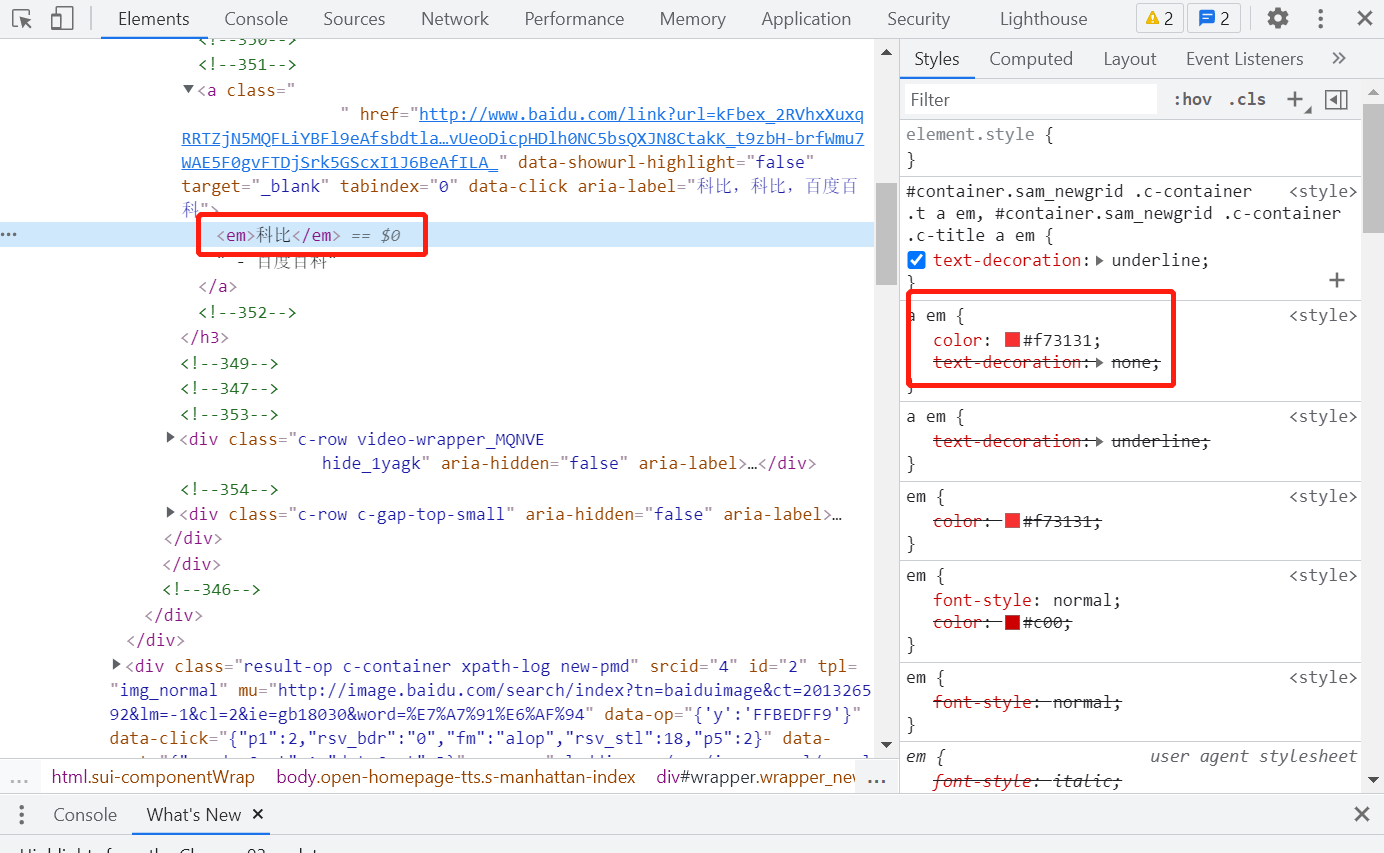
Task: Toggle the .cls class editor button
Action: click(1247, 99)
